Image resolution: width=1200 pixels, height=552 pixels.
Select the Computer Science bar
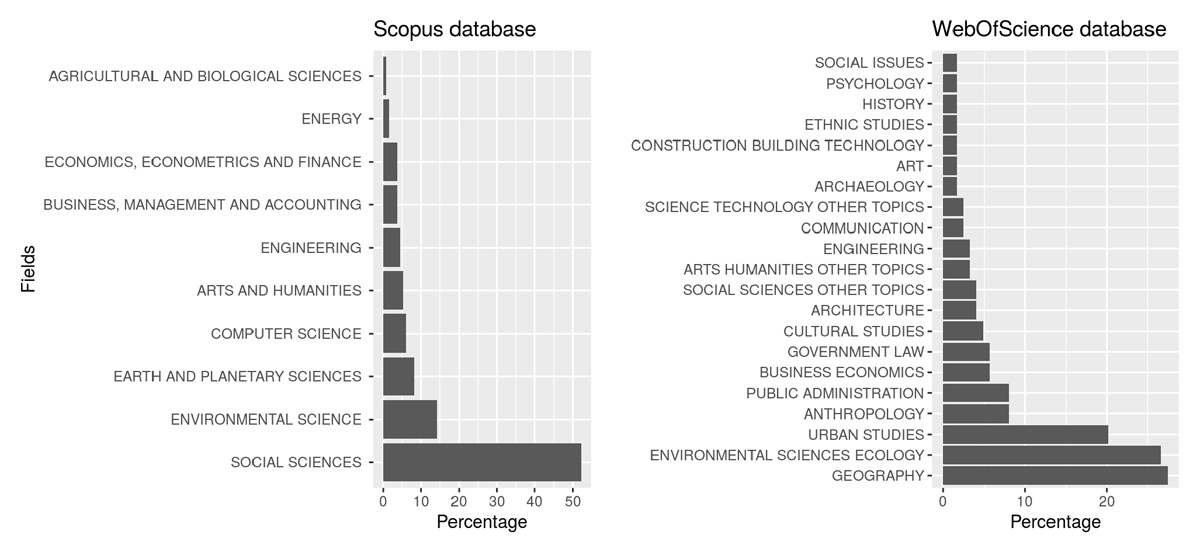[394, 333]
